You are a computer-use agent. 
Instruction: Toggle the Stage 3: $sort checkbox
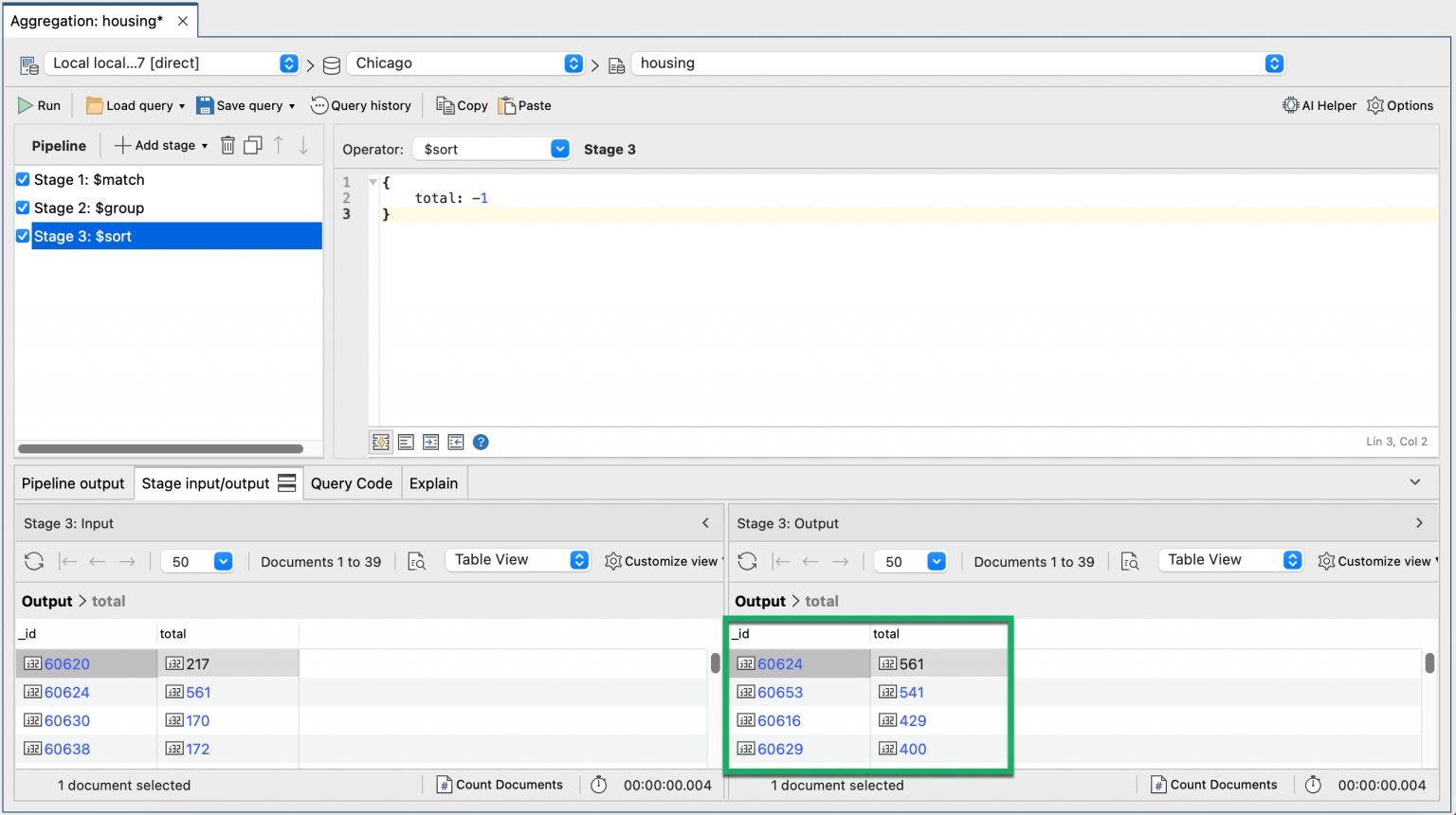pos(22,236)
